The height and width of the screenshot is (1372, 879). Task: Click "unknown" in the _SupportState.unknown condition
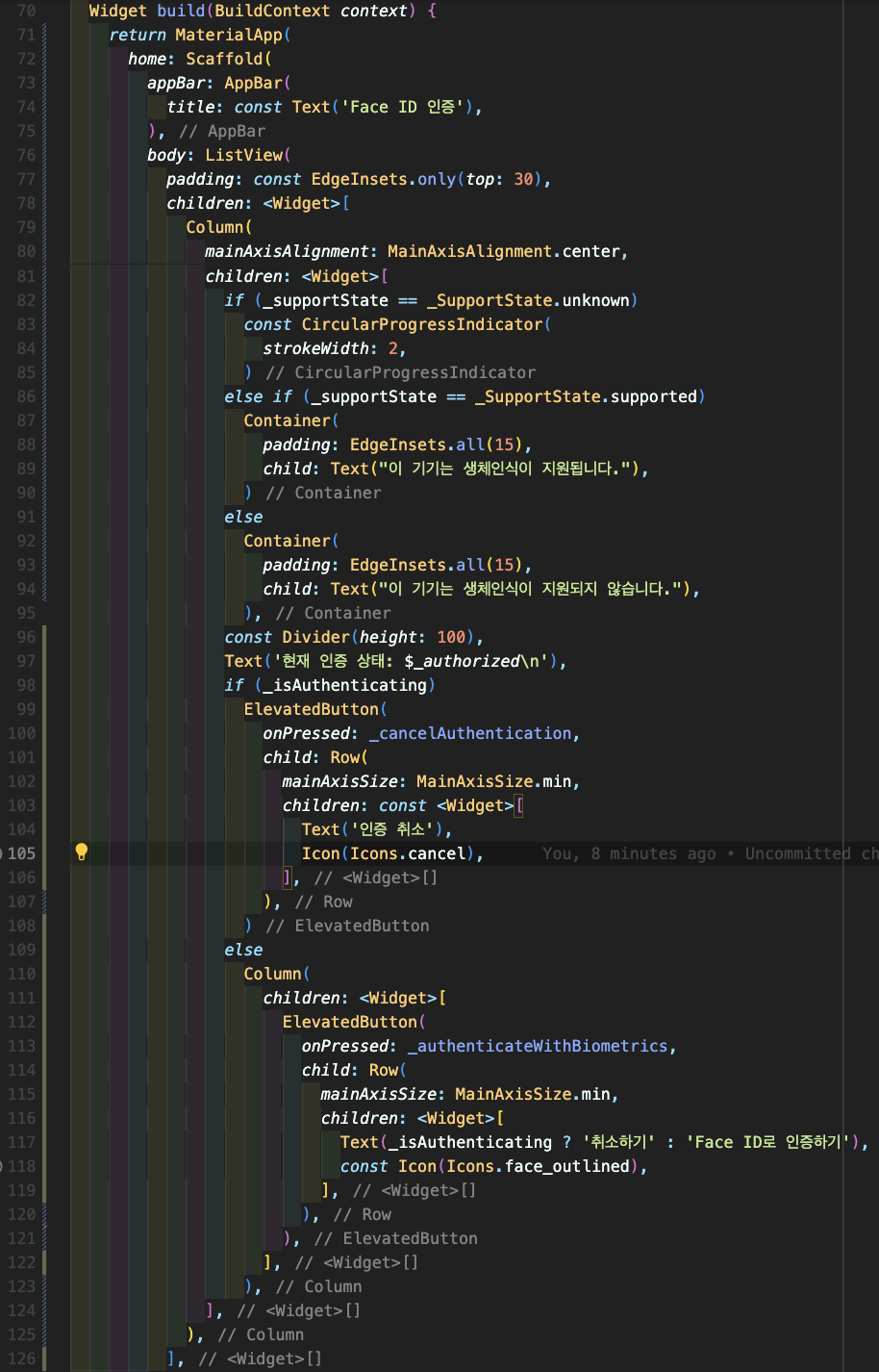click(596, 300)
